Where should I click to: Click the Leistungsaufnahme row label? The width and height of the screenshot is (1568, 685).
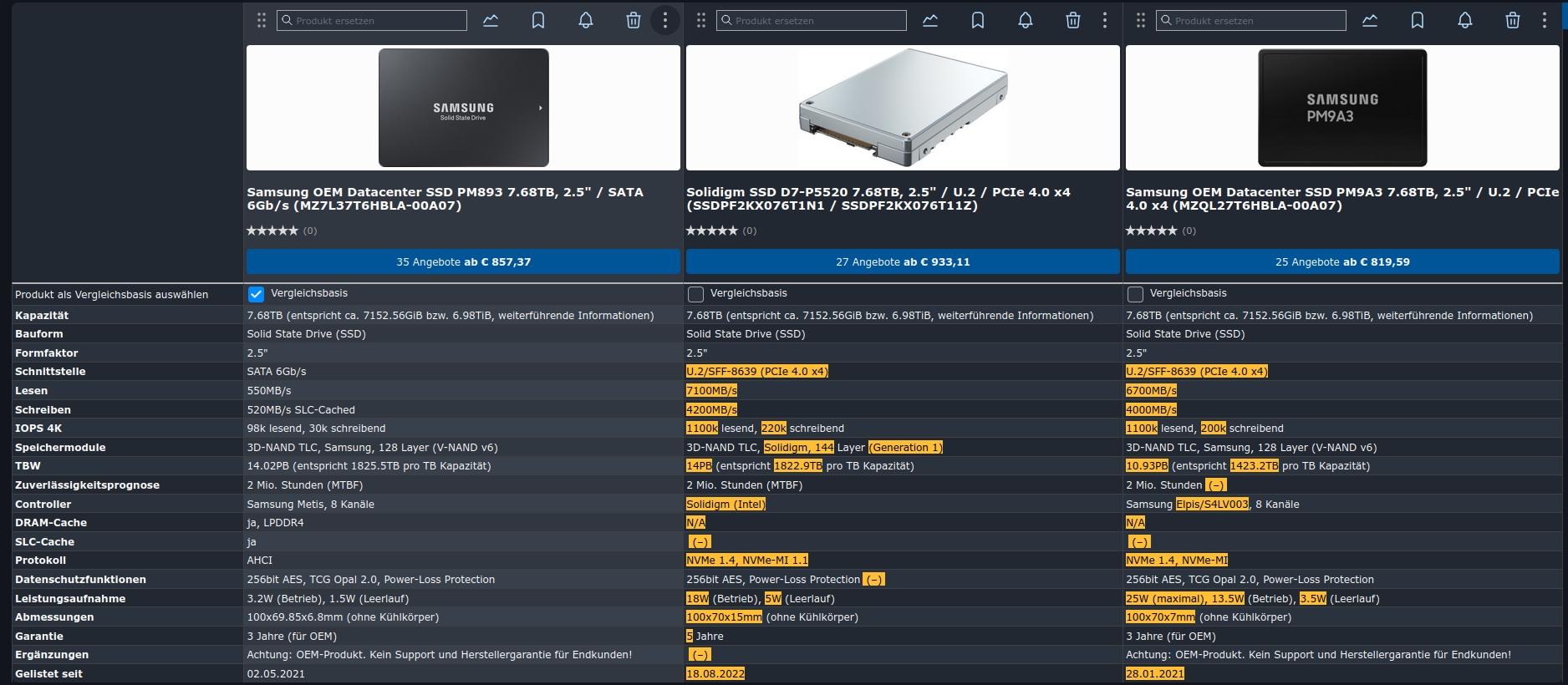click(70, 599)
